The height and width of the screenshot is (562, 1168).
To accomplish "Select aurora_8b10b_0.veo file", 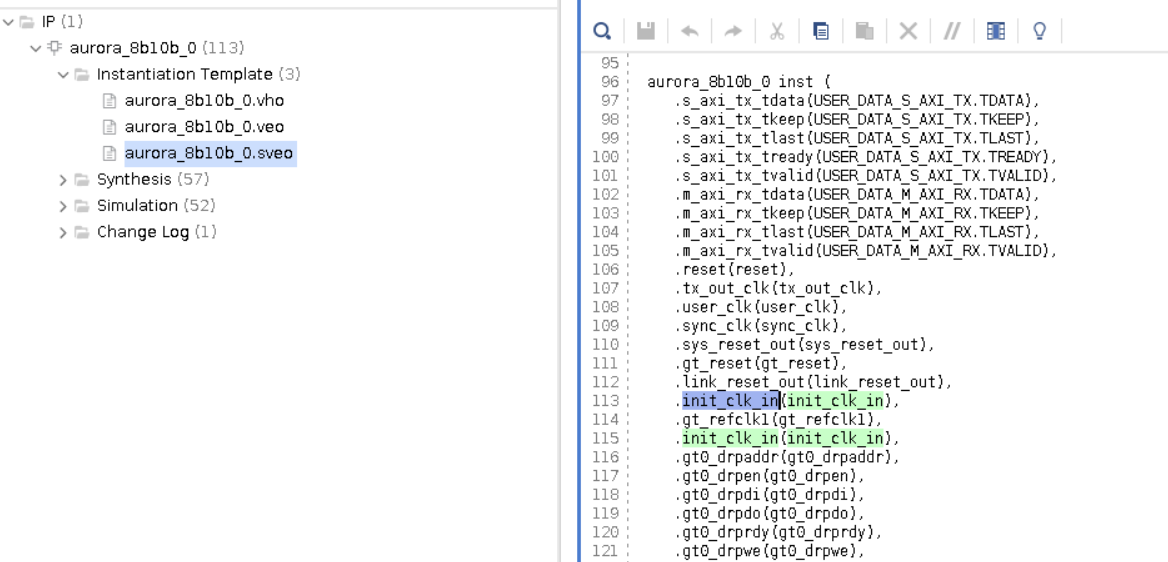I will click(x=204, y=127).
